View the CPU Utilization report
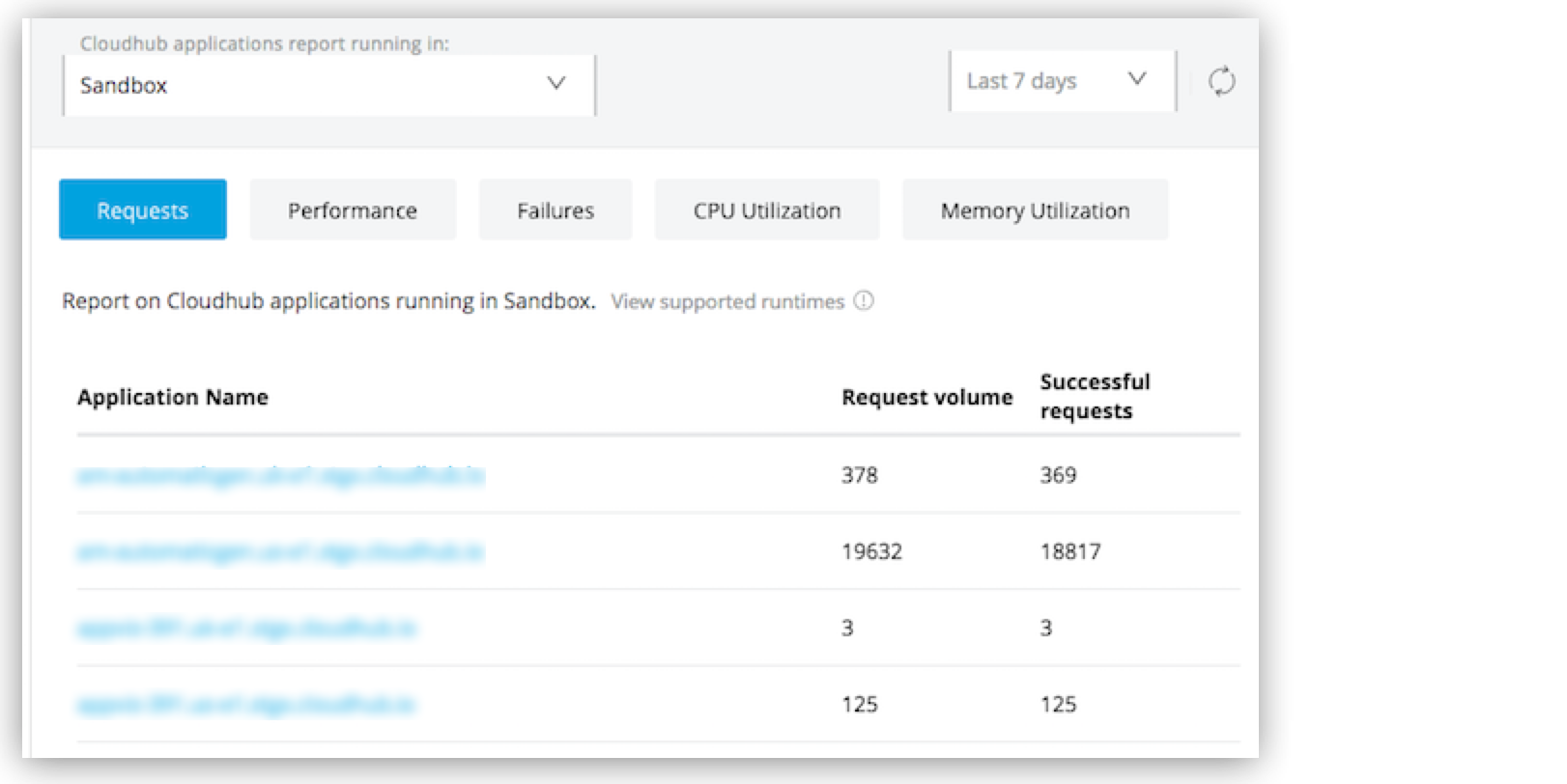The width and height of the screenshot is (1567, 784). 766,210
